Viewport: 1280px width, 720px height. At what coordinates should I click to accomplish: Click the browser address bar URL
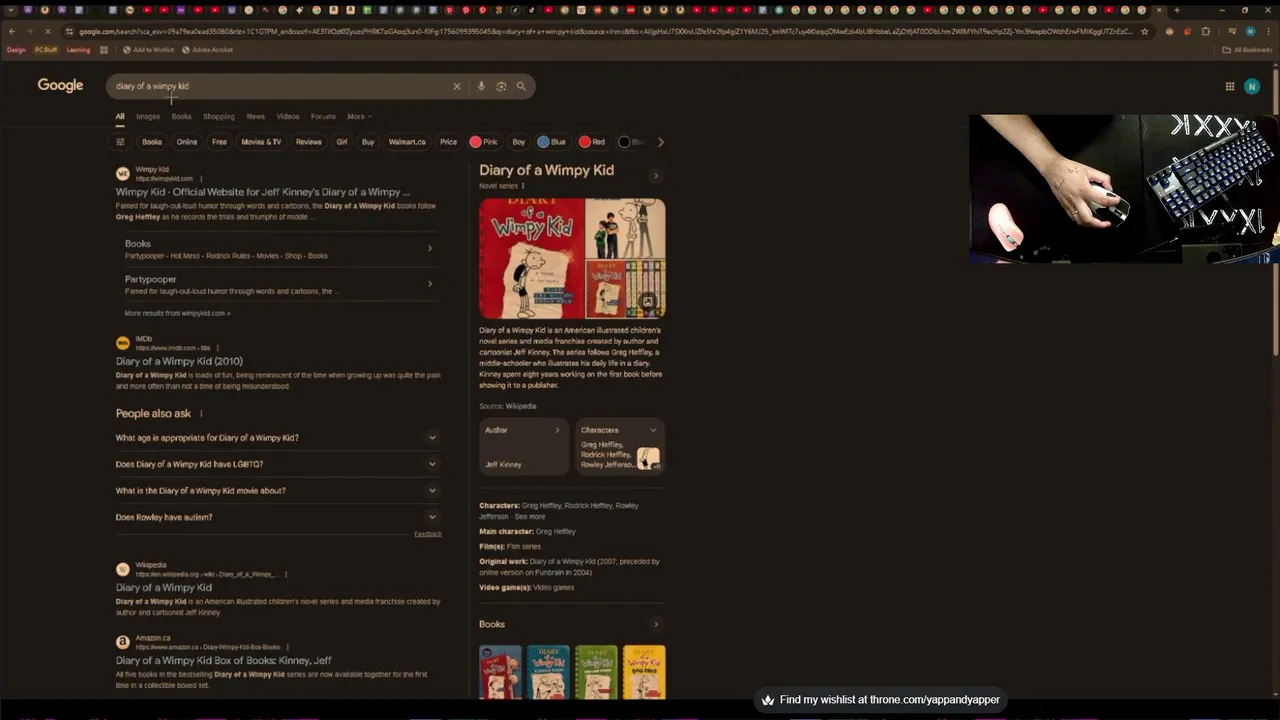tap(605, 31)
